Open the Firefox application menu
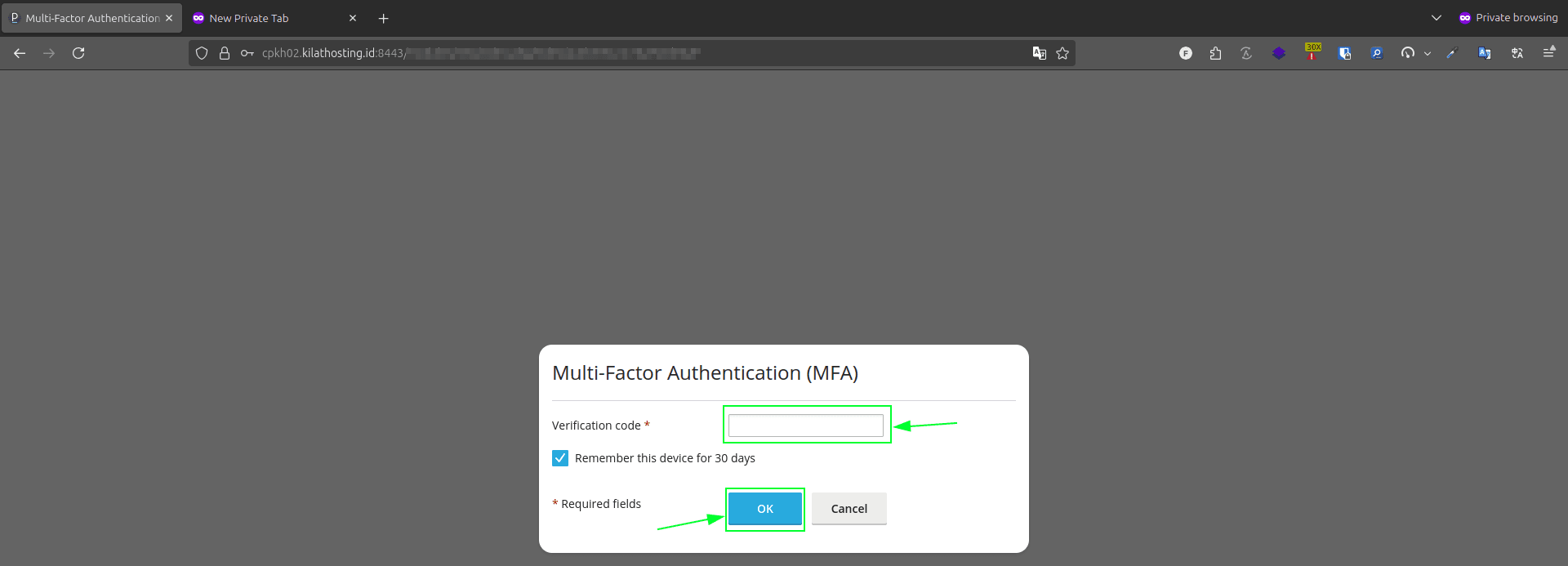This screenshot has height=566, width=1568. 1548,52
